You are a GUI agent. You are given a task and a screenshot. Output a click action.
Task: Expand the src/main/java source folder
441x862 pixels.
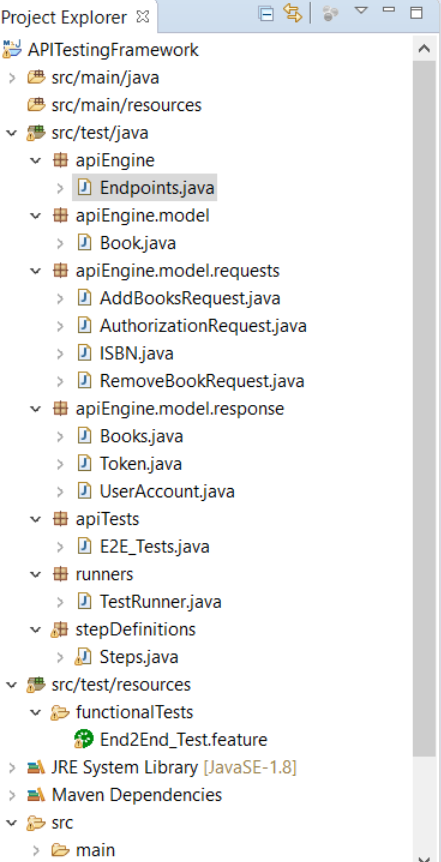[12, 78]
